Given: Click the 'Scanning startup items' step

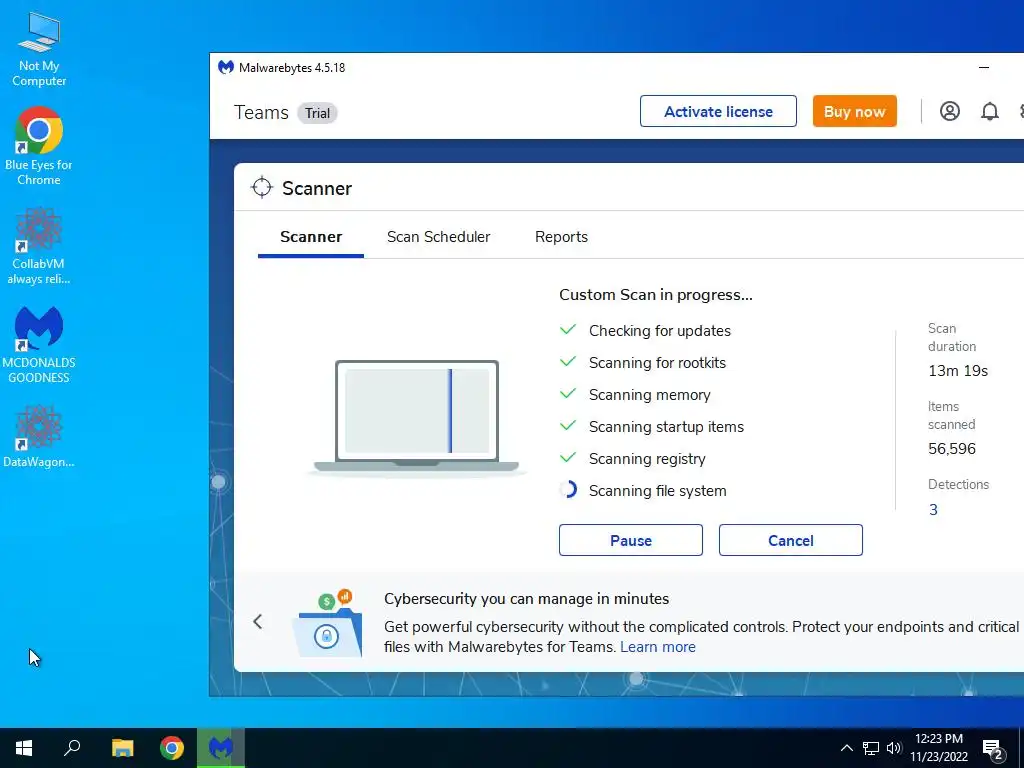Looking at the screenshot, I should click(x=666, y=426).
